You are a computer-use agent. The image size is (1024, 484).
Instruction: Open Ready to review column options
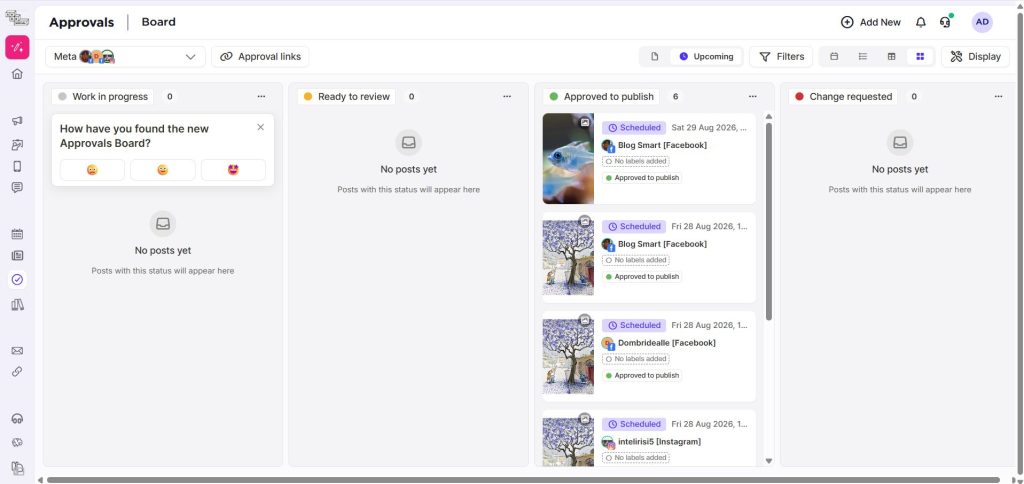click(507, 97)
